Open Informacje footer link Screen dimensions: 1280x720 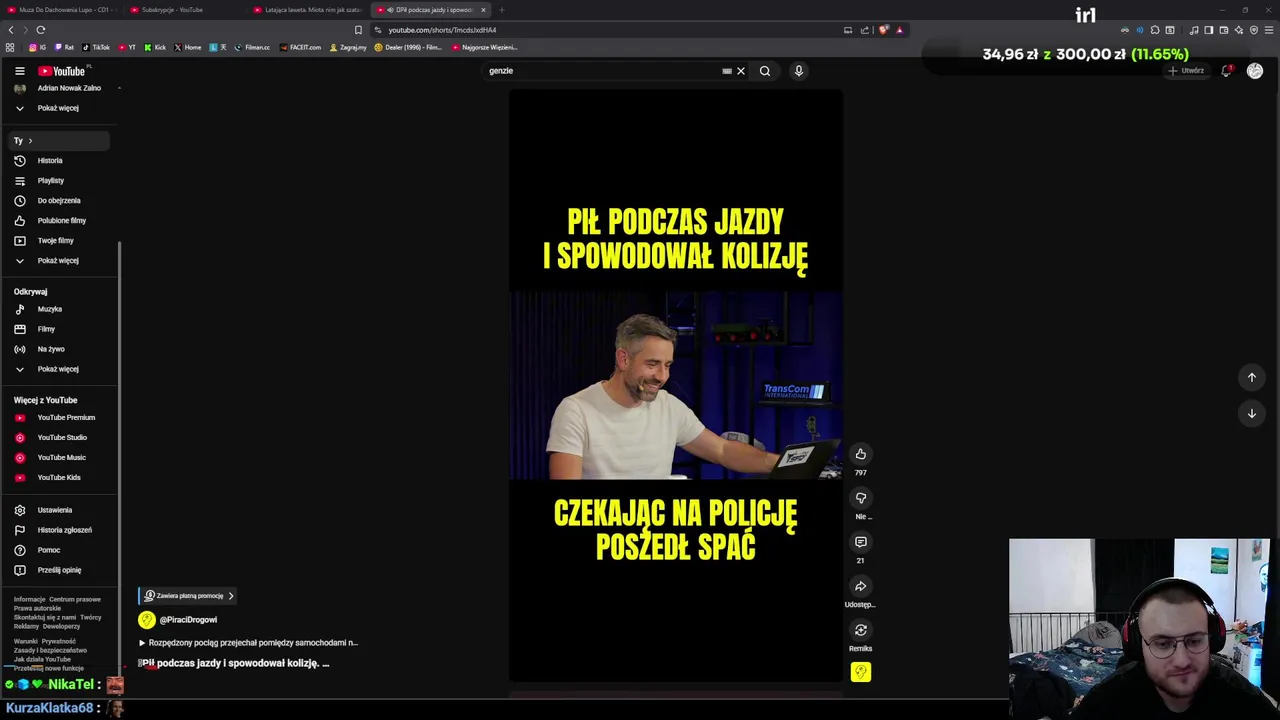coord(29,599)
